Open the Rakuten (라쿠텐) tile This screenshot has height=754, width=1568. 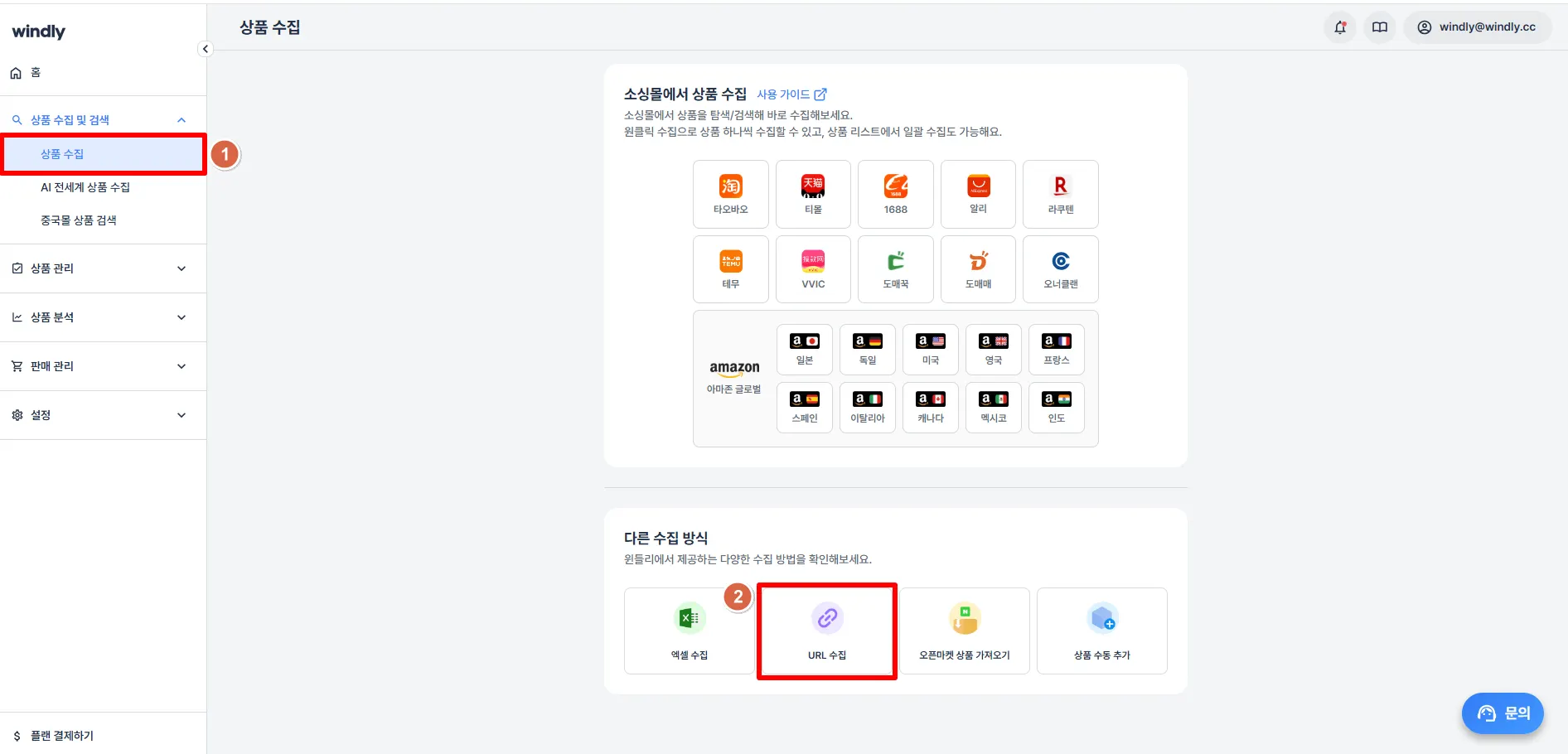pos(1061,194)
